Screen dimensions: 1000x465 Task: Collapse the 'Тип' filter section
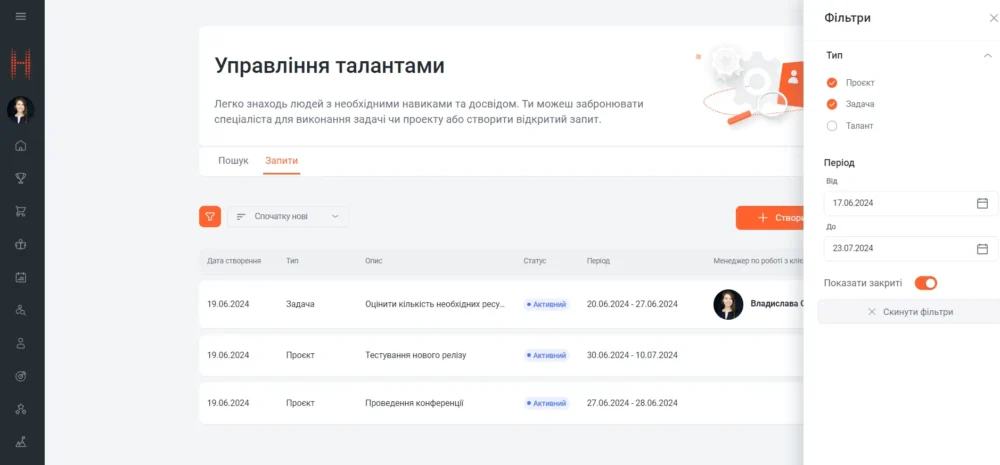(x=988, y=56)
